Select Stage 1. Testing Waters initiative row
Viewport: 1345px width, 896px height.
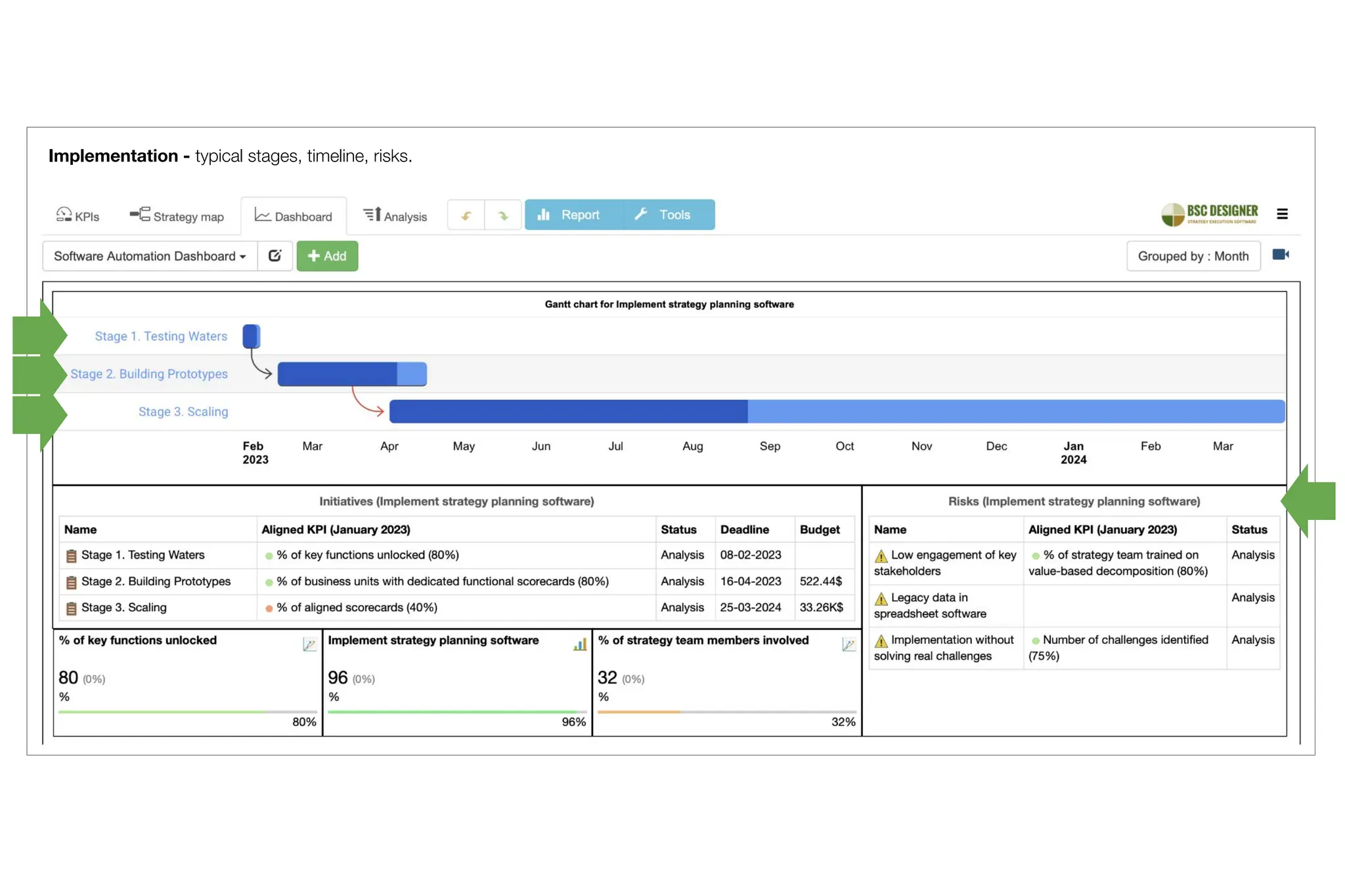point(143,555)
